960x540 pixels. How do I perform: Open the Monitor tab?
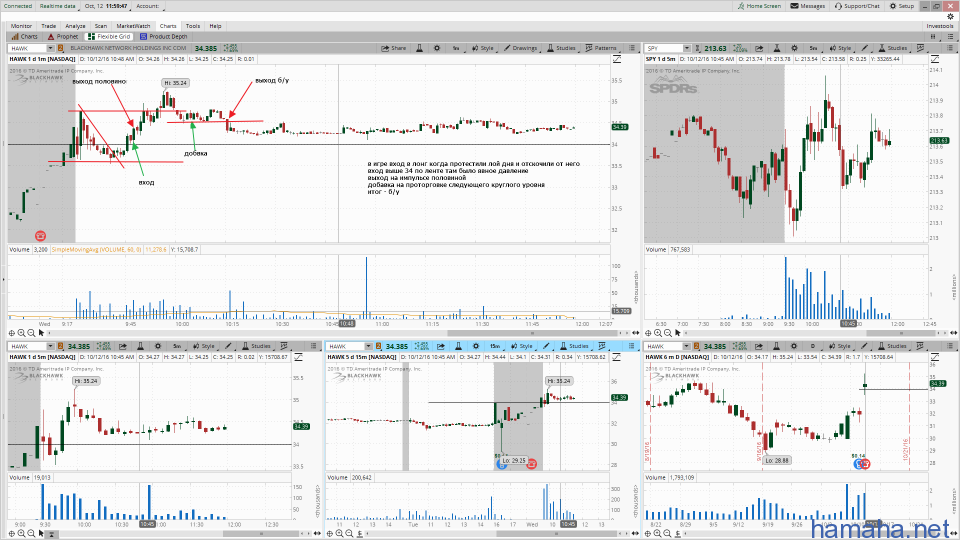point(21,26)
